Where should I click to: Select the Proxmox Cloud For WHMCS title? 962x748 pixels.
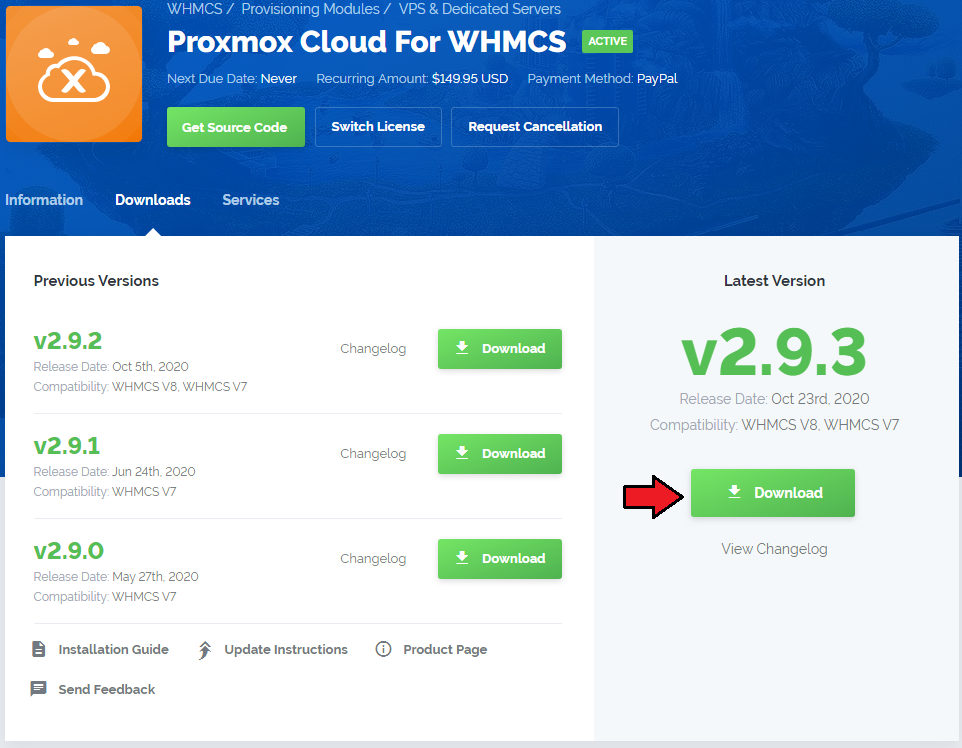click(x=367, y=42)
